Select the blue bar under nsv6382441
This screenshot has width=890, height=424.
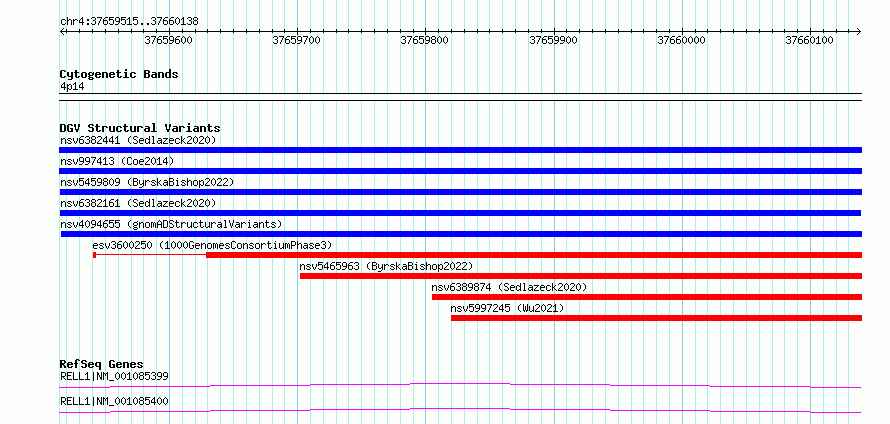(x=460, y=150)
